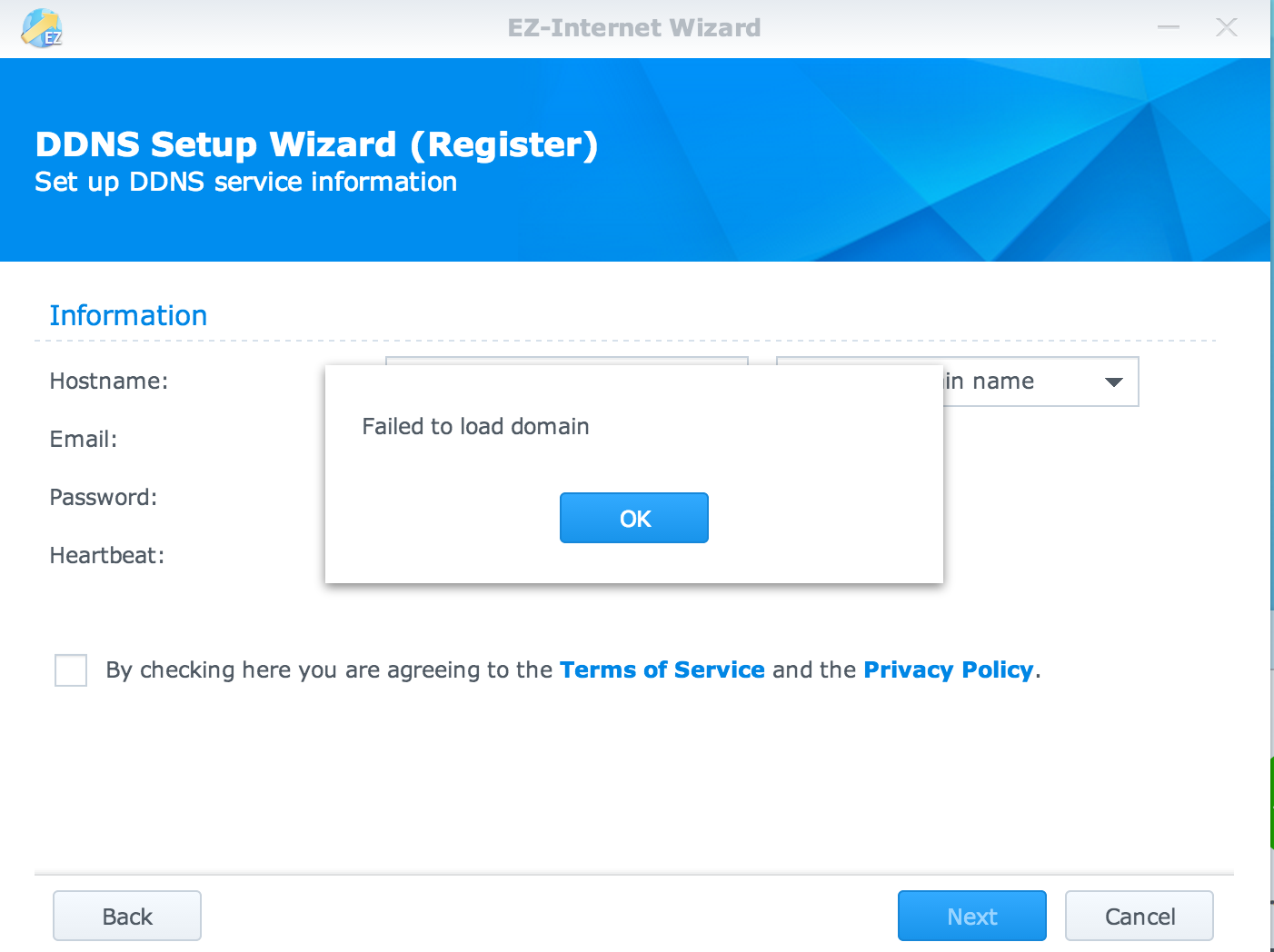
Task: Click the 'Failed to load domain' message
Action: (x=475, y=427)
